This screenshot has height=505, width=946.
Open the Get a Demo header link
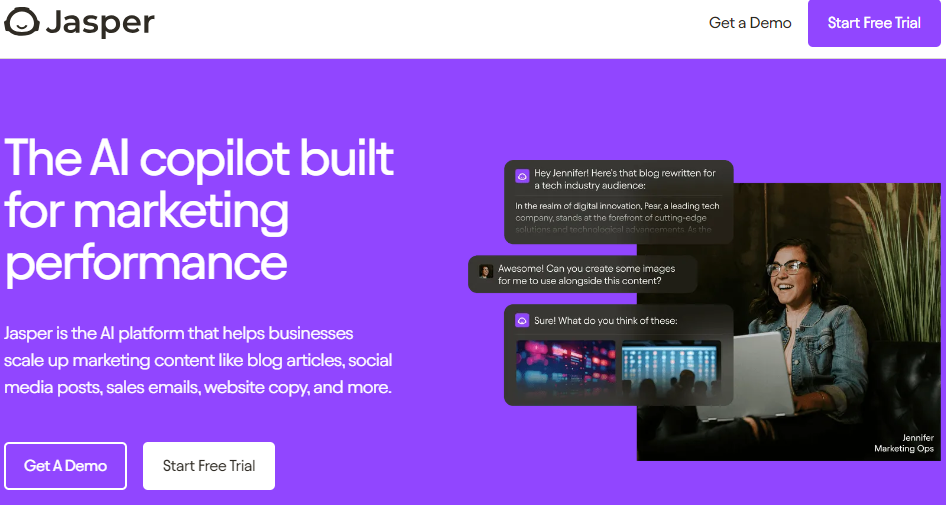click(x=750, y=23)
